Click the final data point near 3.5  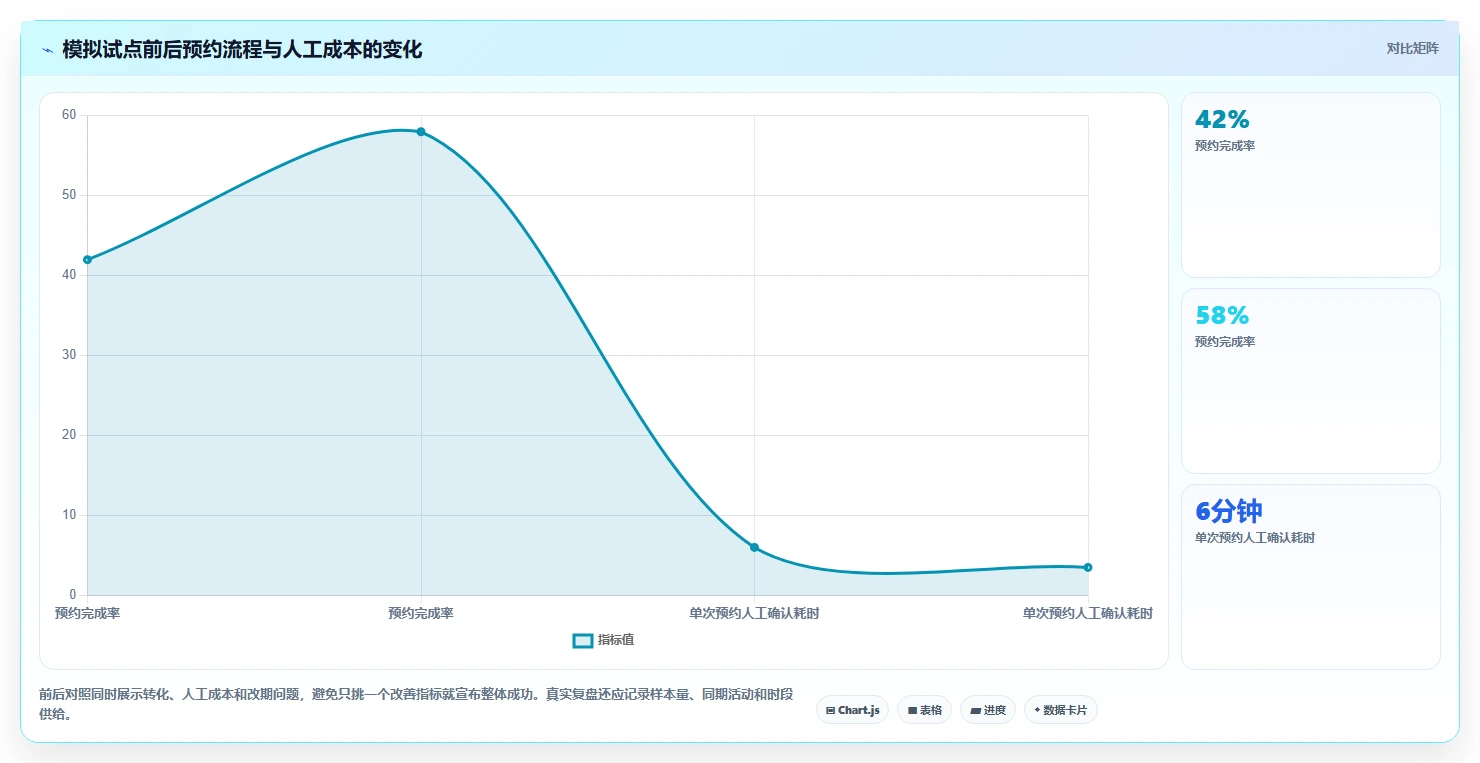(x=1088, y=567)
